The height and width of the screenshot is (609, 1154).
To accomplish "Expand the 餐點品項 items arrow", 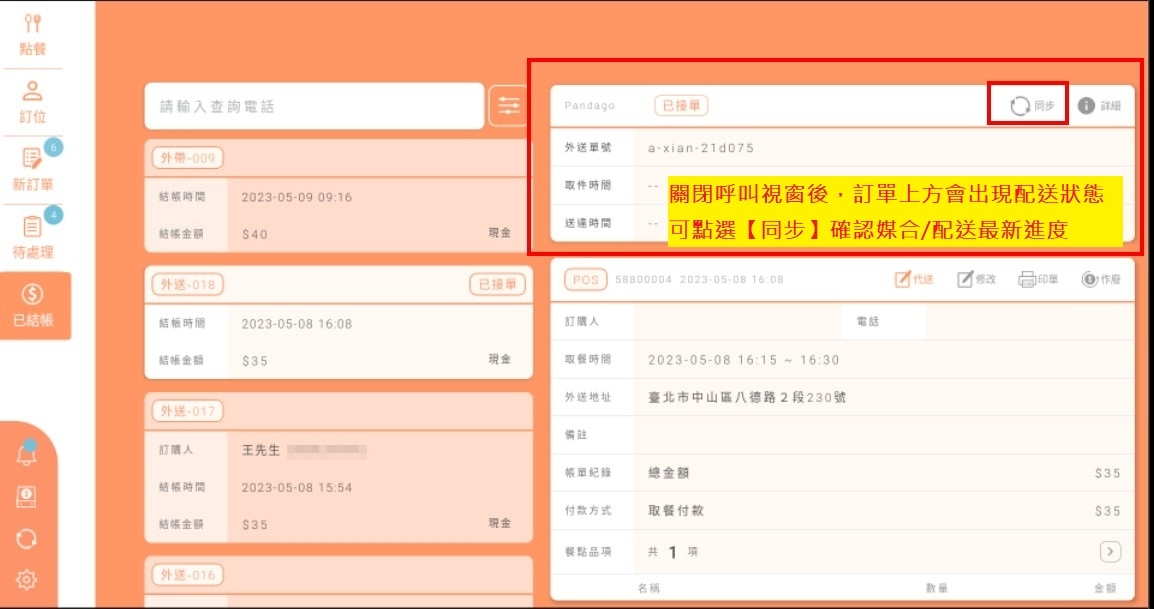I will click(1109, 551).
